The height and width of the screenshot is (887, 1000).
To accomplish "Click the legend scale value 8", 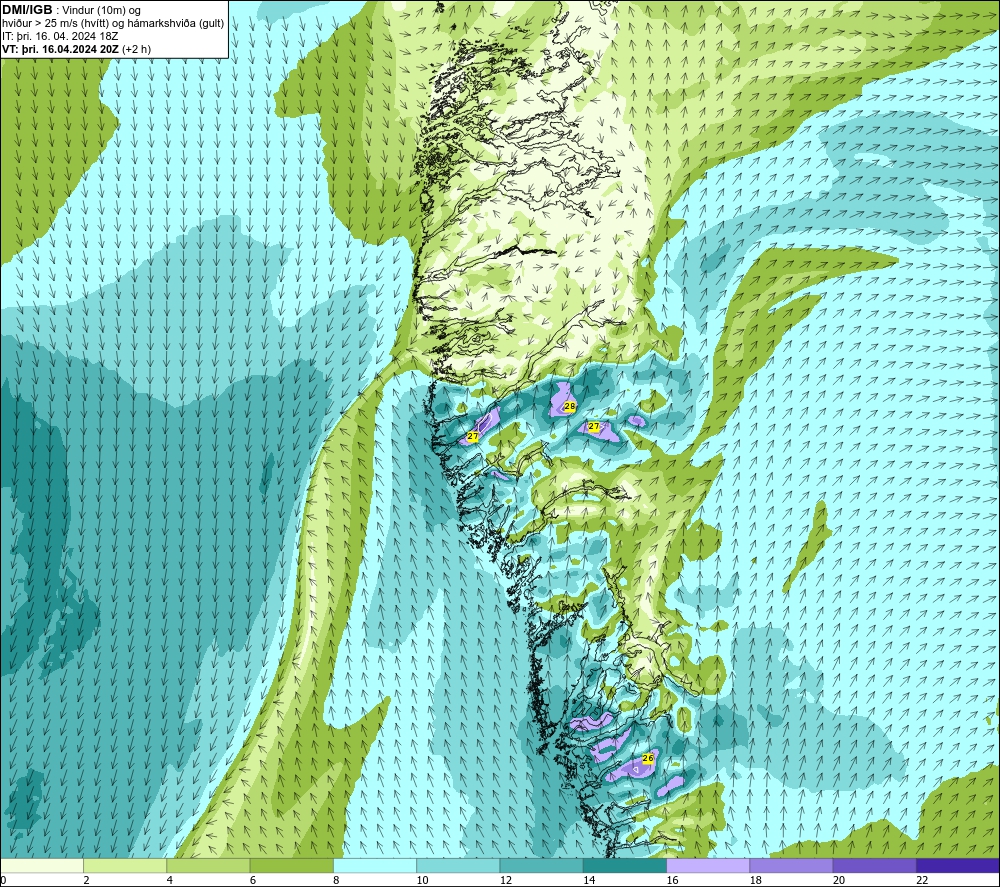I will tap(336, 880).
